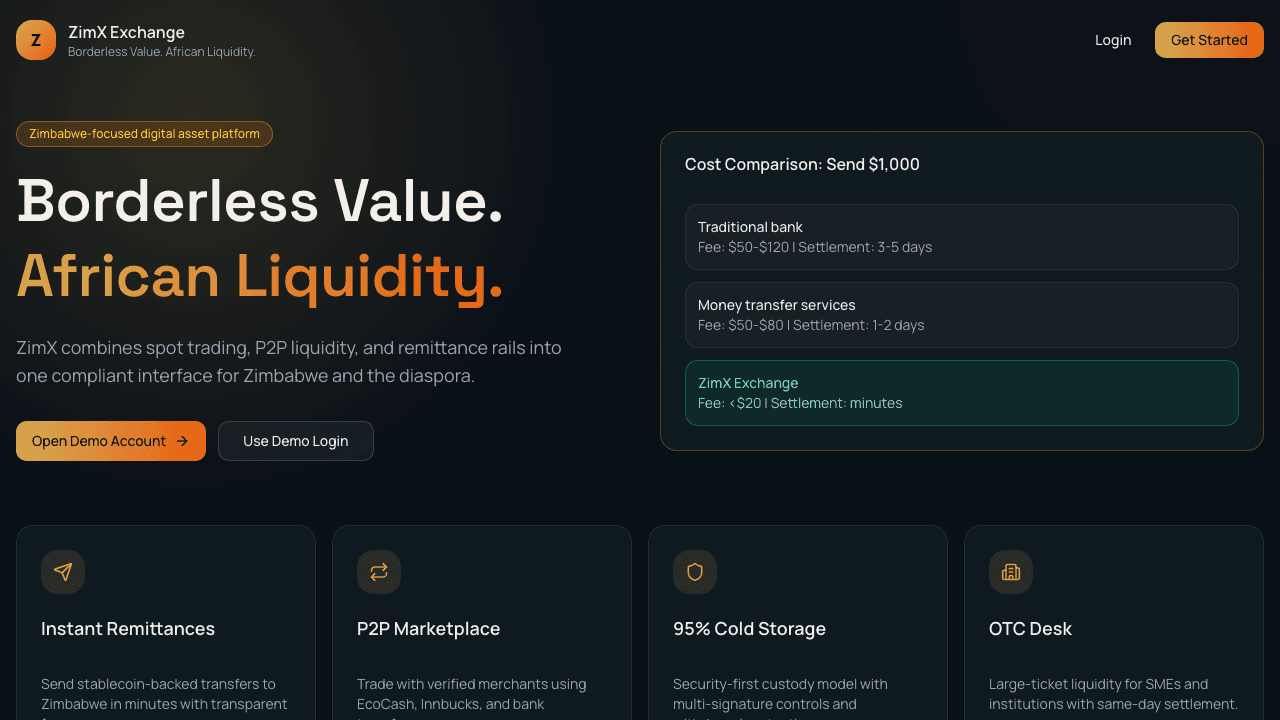Click the shield icon above 95% Cold Storage
This screenshot has width=1280, height=720.
695,572
